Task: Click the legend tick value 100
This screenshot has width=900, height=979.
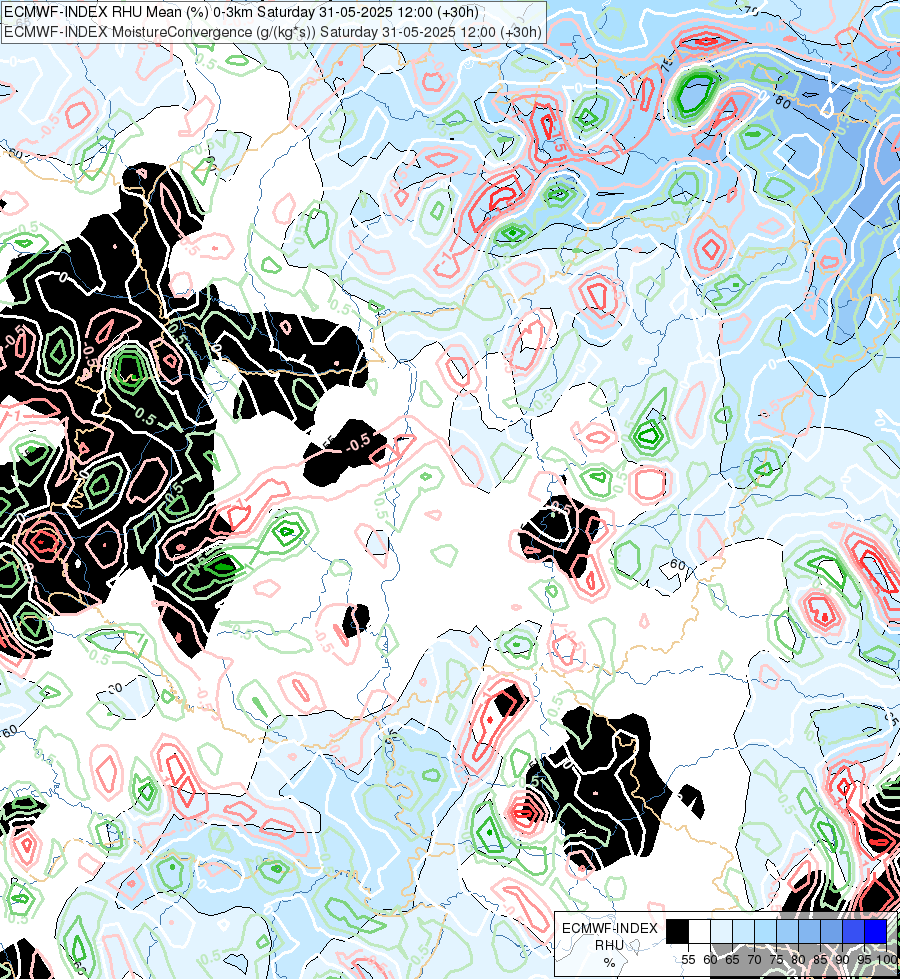Action: [888, 960]
